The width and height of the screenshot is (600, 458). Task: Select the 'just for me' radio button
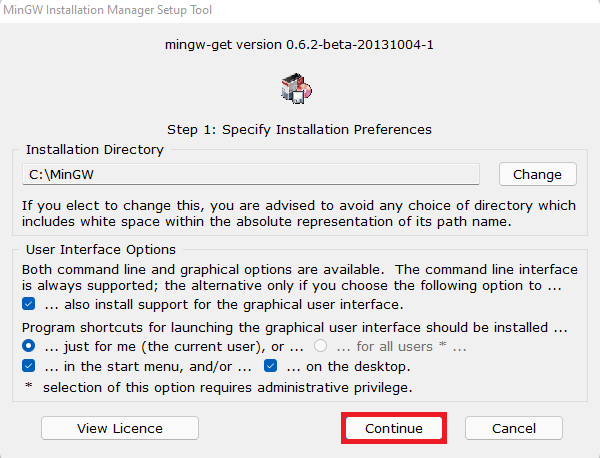click(29, 346)
